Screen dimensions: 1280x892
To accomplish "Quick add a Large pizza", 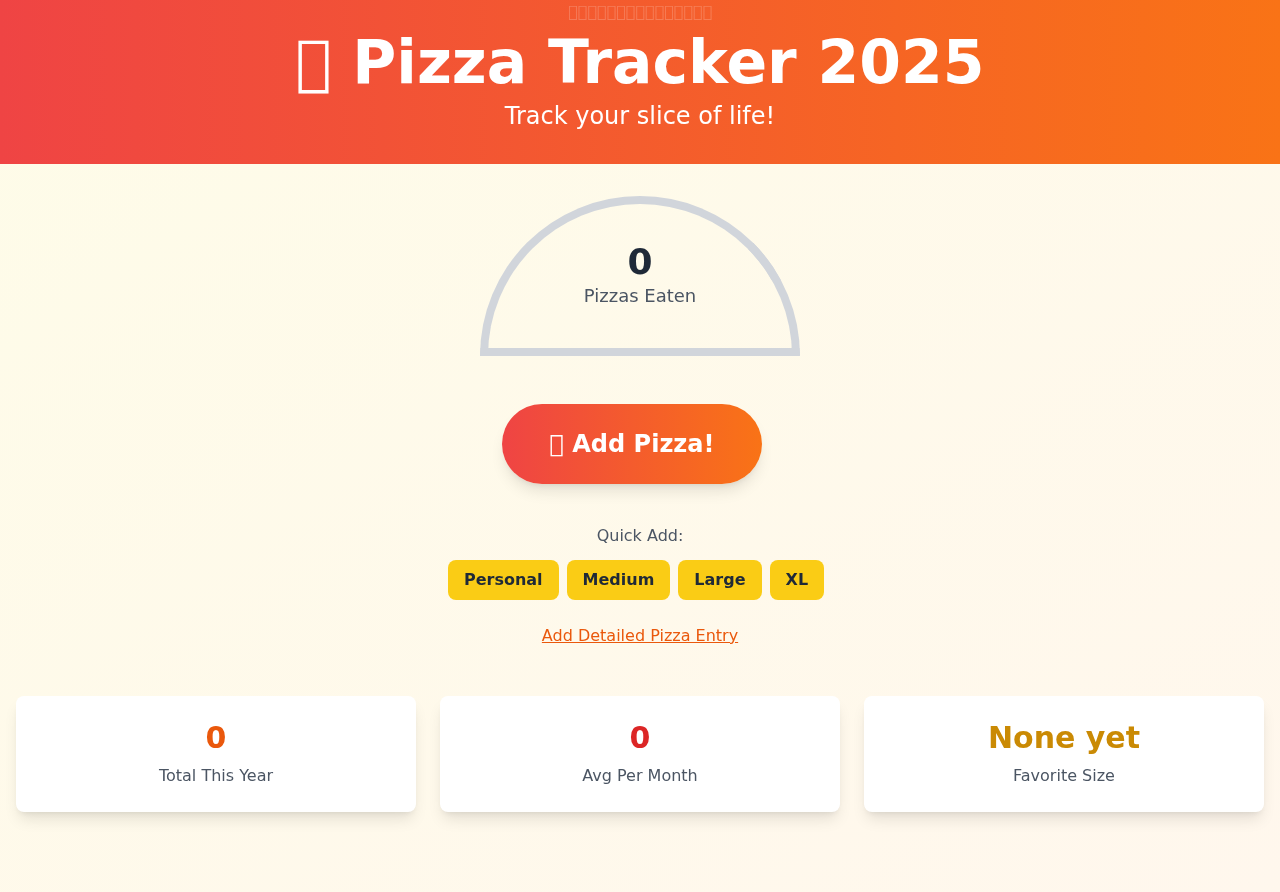I will tap(719, 579).
